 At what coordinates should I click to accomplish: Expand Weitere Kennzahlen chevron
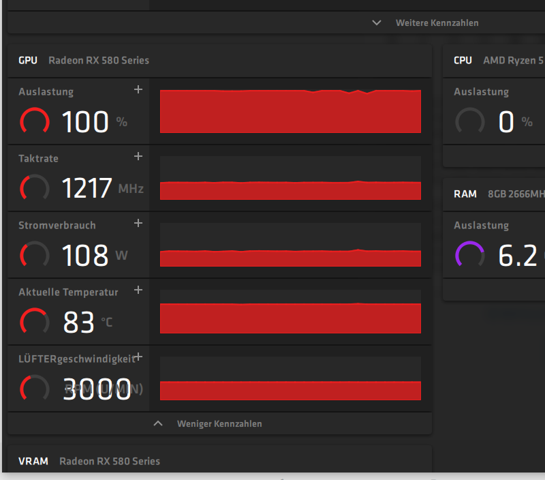[376, 23]
